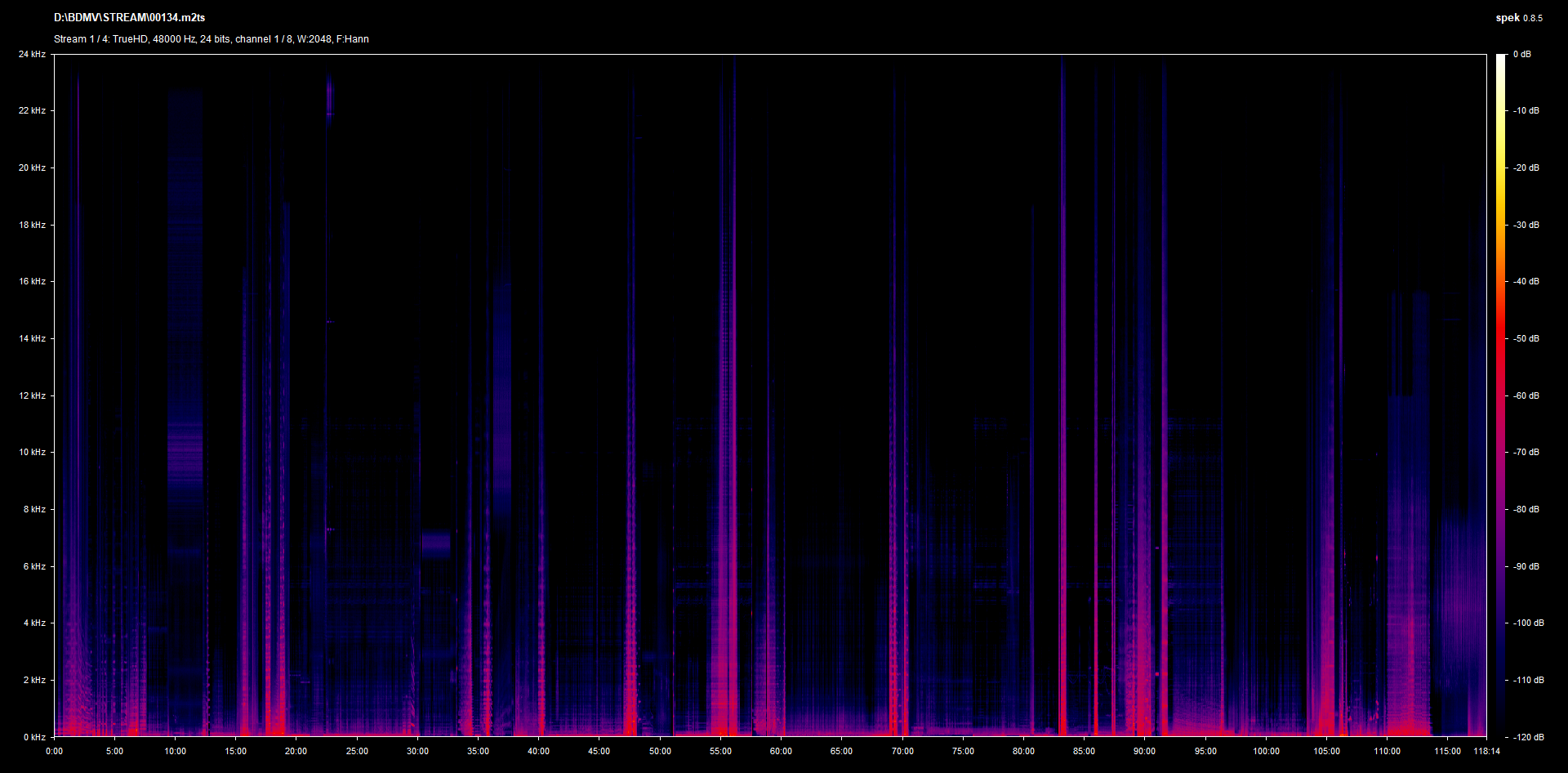Click the white top of the dB color scale
1568x773 pixels.
(x=1500, y=59)
